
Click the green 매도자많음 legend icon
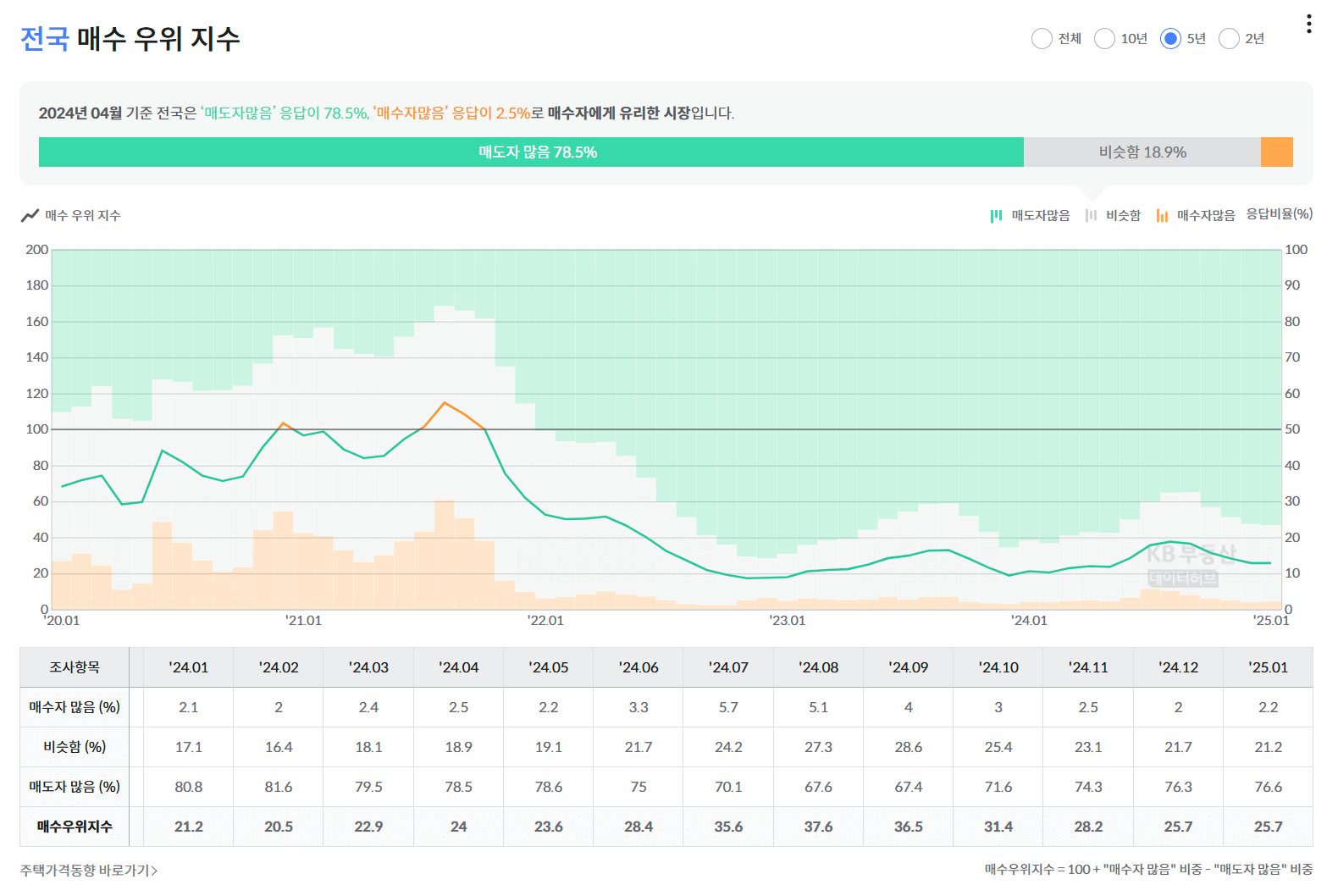pos(997,216)
